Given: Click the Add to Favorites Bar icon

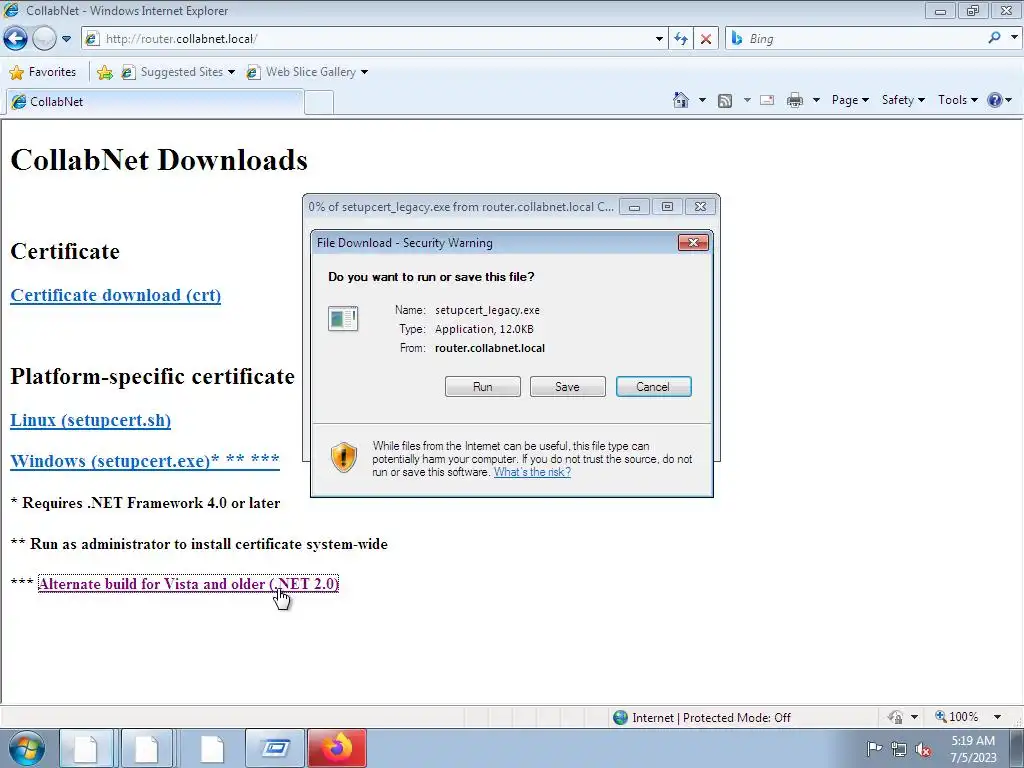Looking at the screenshot, I should [104, 72].
